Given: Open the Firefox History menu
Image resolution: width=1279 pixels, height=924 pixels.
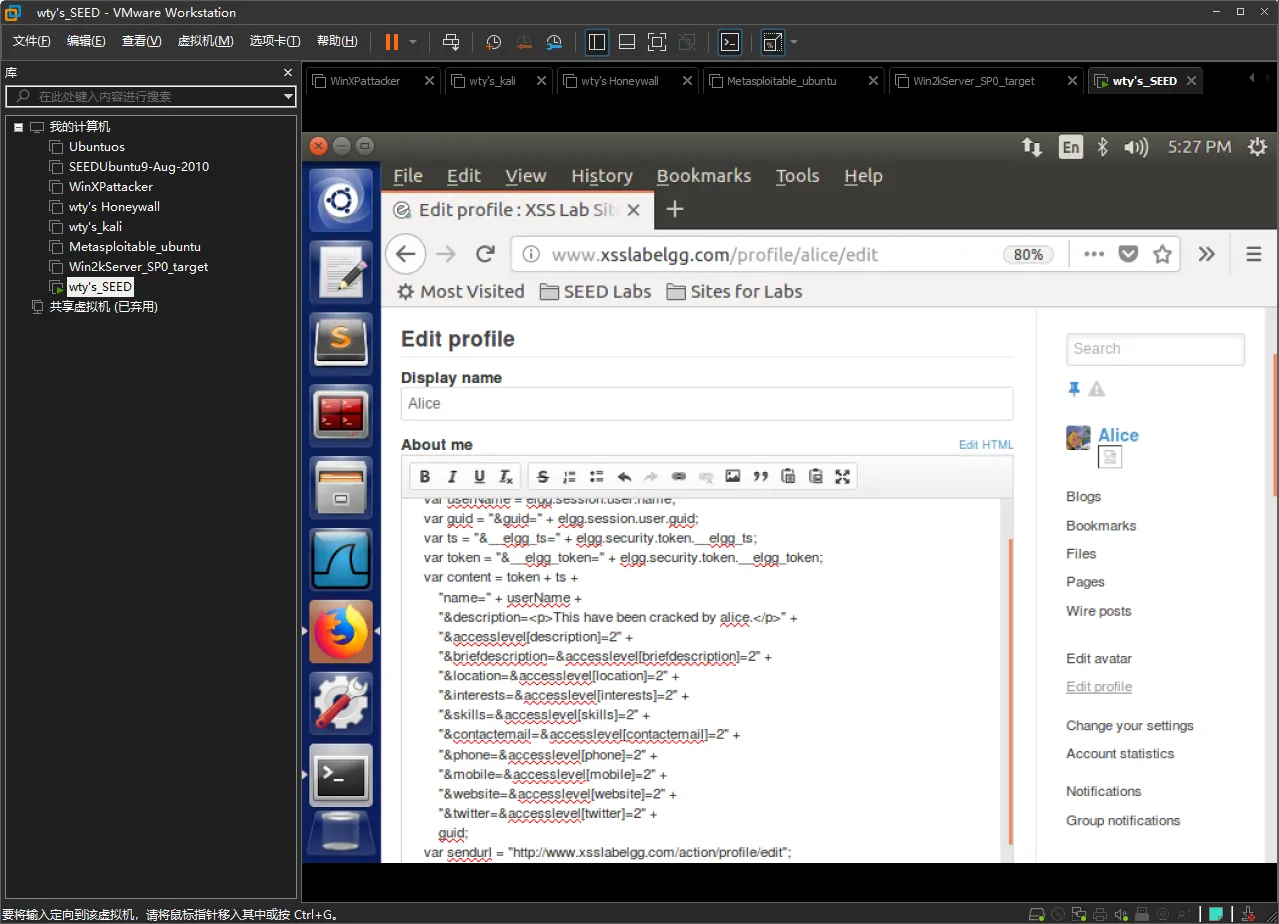Looking at the screenshot, I should point(602,176).
